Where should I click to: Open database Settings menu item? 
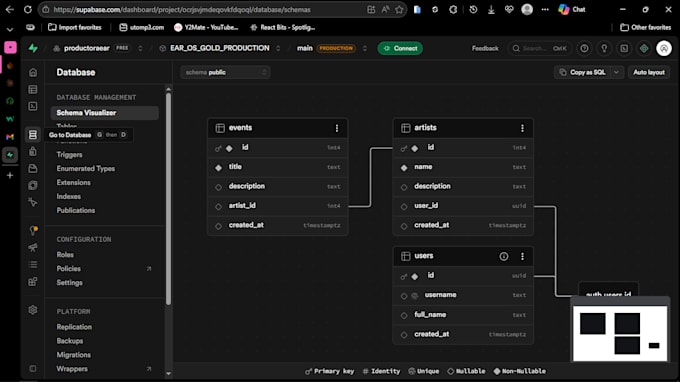pyautogui.click(x=69, y=282)
